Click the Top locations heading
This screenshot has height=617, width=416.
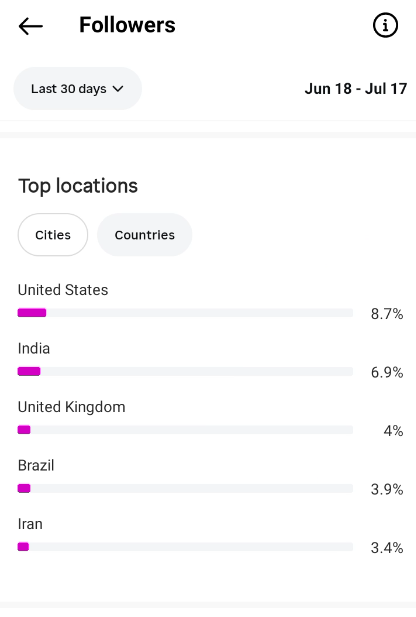click(78, 186)
